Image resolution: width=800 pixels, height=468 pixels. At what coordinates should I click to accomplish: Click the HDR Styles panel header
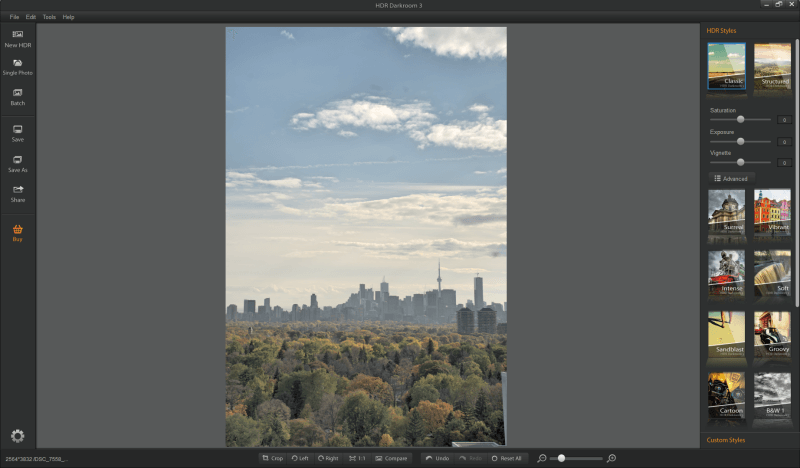coord(721,31)
